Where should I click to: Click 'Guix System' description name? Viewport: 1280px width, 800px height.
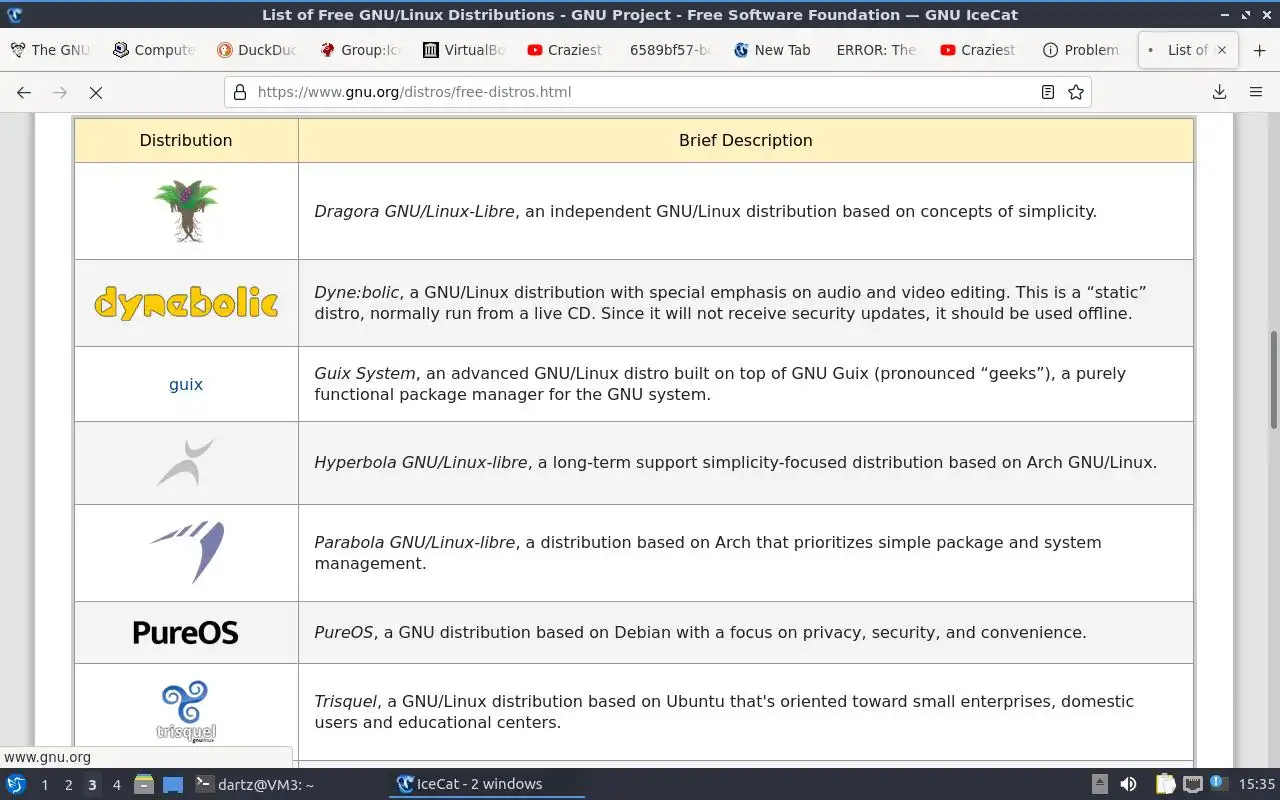pos(365,373)
